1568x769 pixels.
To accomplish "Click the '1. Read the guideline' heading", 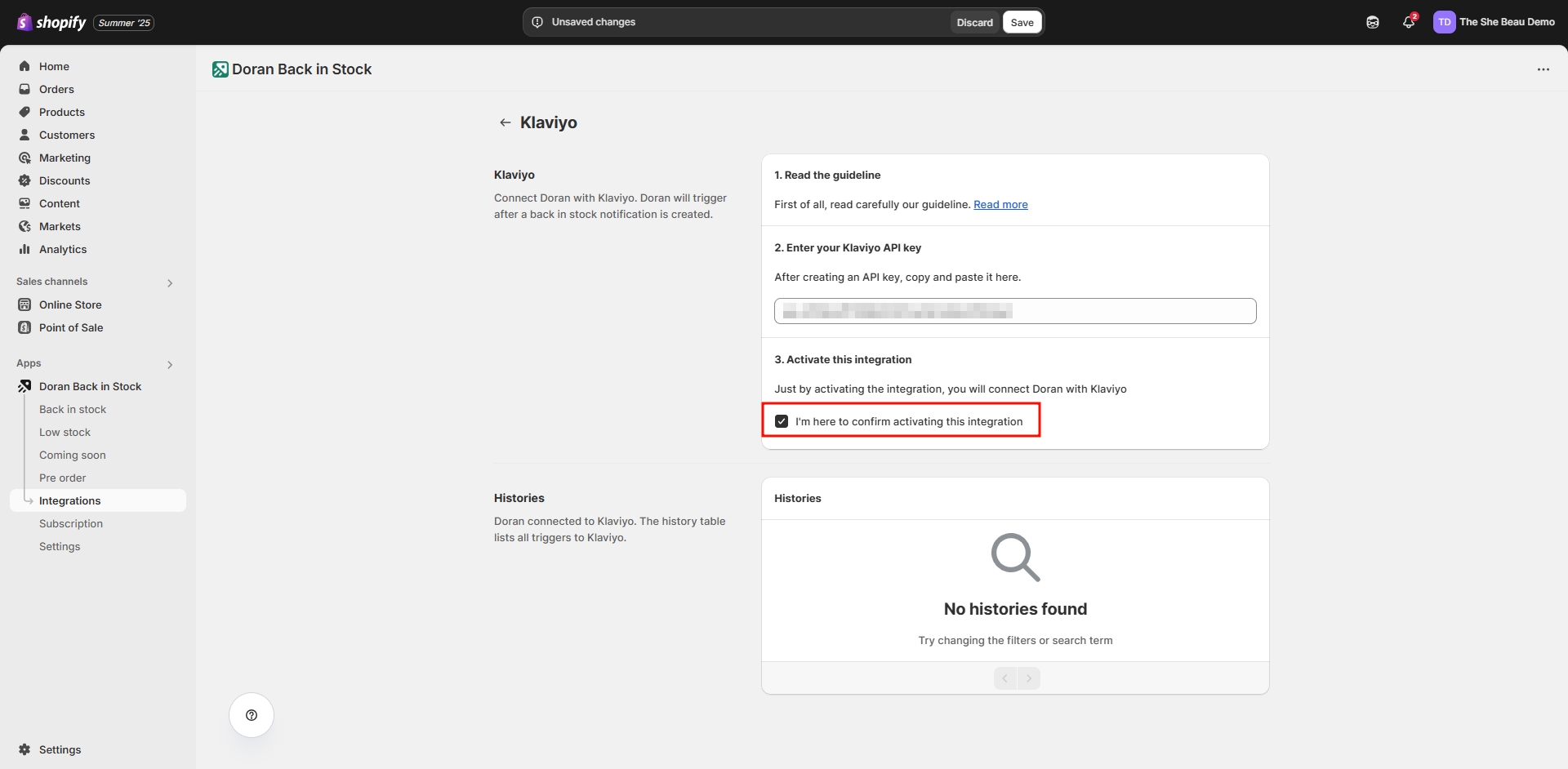I will [x=827, y=175].
